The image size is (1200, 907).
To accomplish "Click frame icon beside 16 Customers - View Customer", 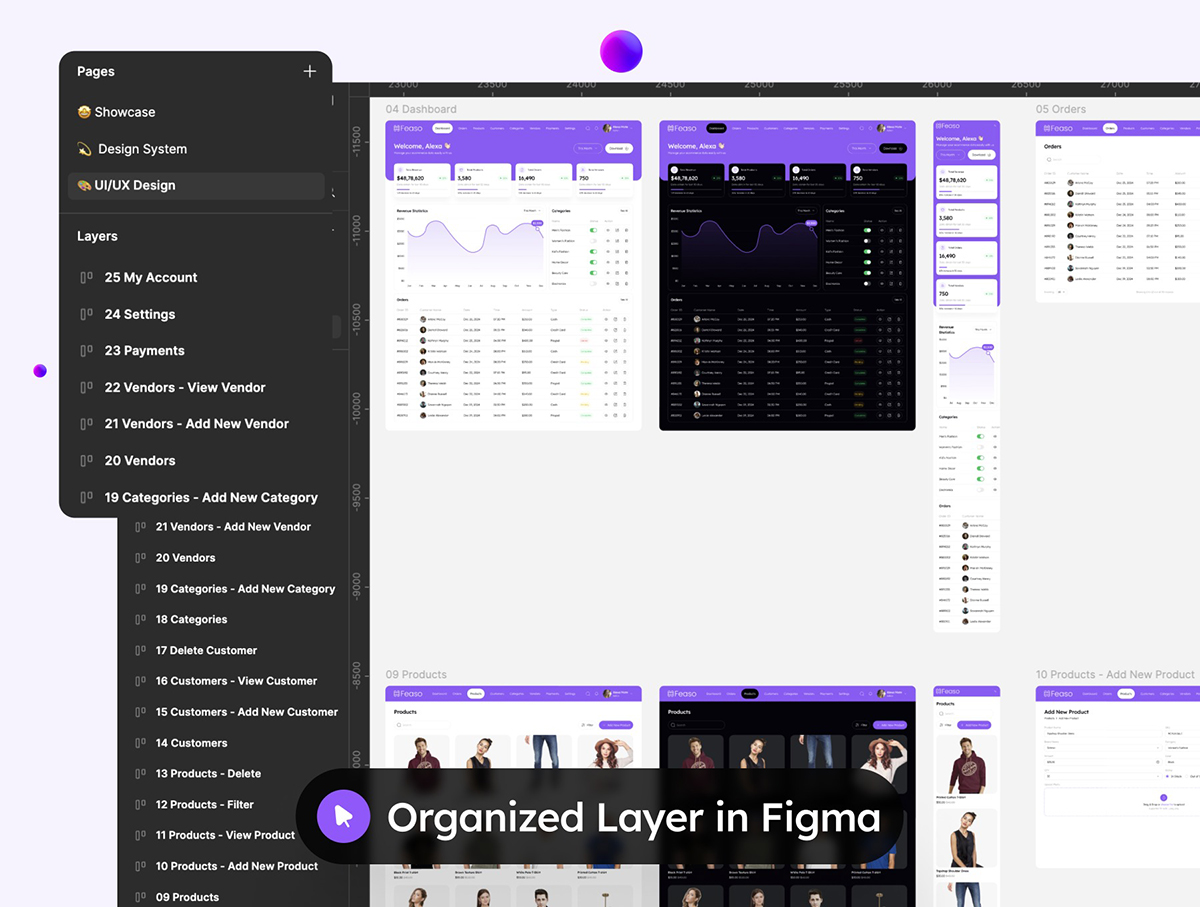I will [141, 681].
